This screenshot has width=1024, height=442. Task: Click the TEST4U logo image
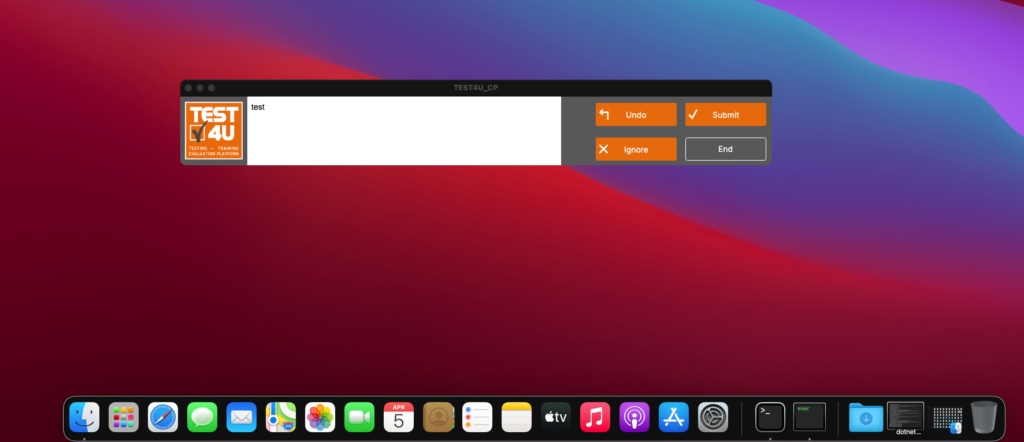click(214, 131)
